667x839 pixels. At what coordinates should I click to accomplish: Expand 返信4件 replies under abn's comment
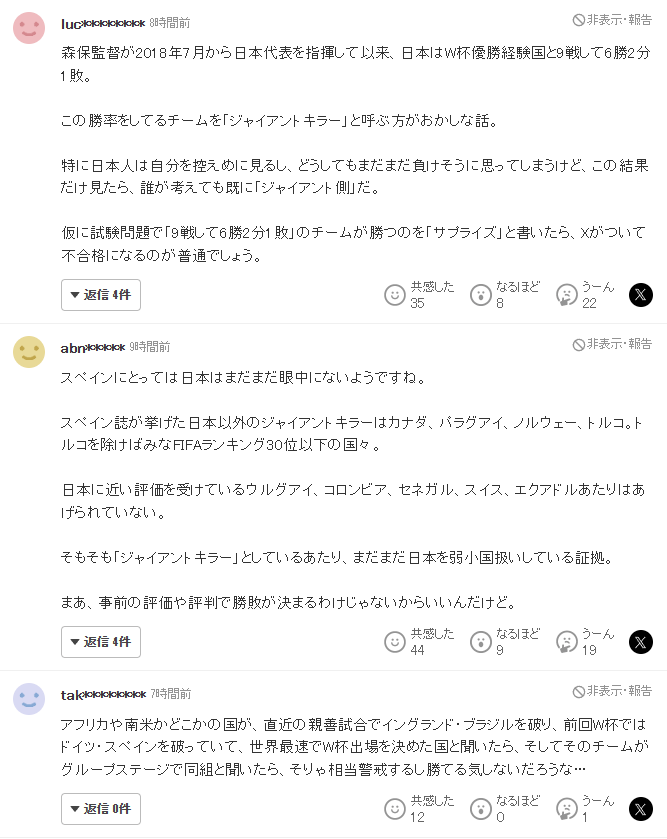(x=101, y=641)
